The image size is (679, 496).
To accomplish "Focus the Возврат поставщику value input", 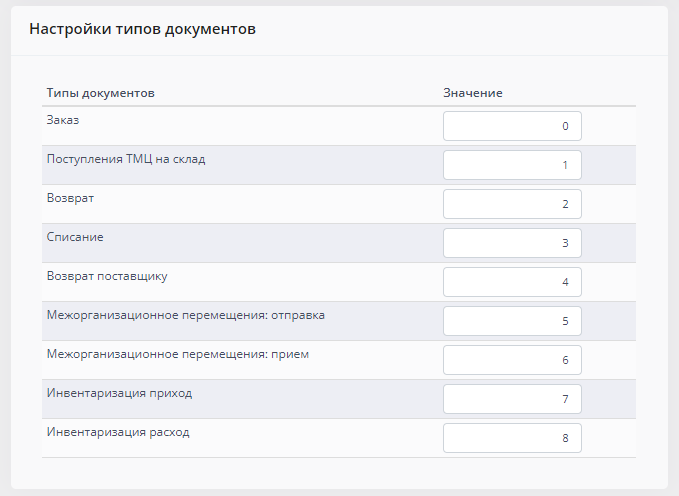I will 512,282.
